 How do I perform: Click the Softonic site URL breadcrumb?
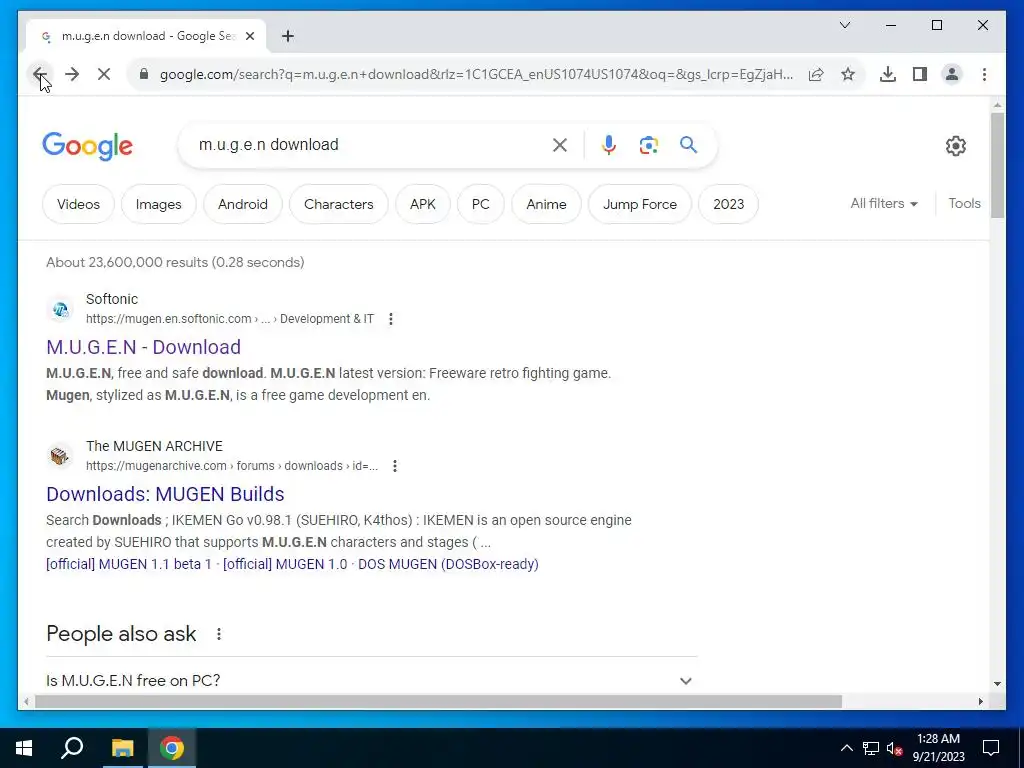pyautogui.click(x=230, y=319)
